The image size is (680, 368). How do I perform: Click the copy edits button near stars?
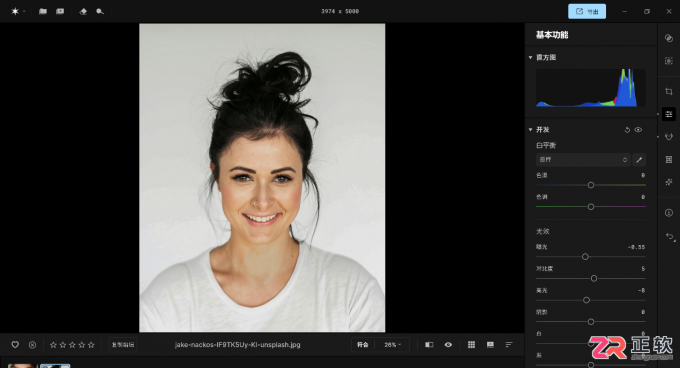[123, 345]
